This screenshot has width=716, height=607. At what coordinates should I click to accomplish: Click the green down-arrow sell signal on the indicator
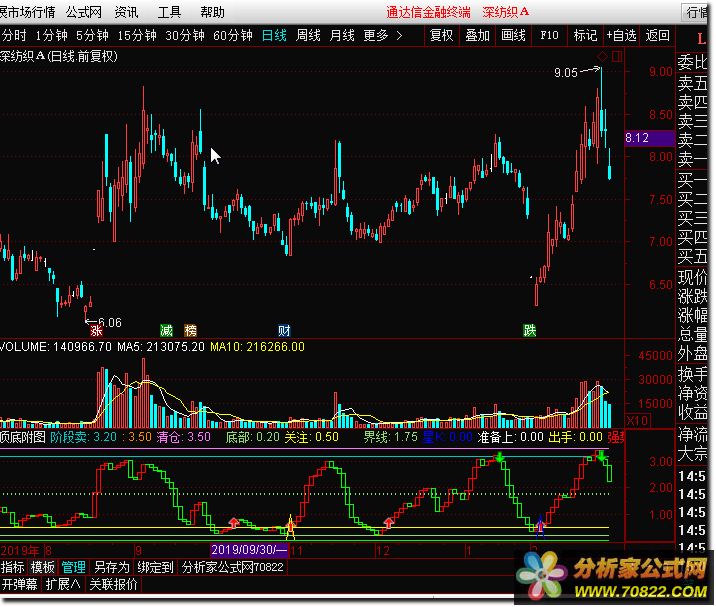point(500,459)
